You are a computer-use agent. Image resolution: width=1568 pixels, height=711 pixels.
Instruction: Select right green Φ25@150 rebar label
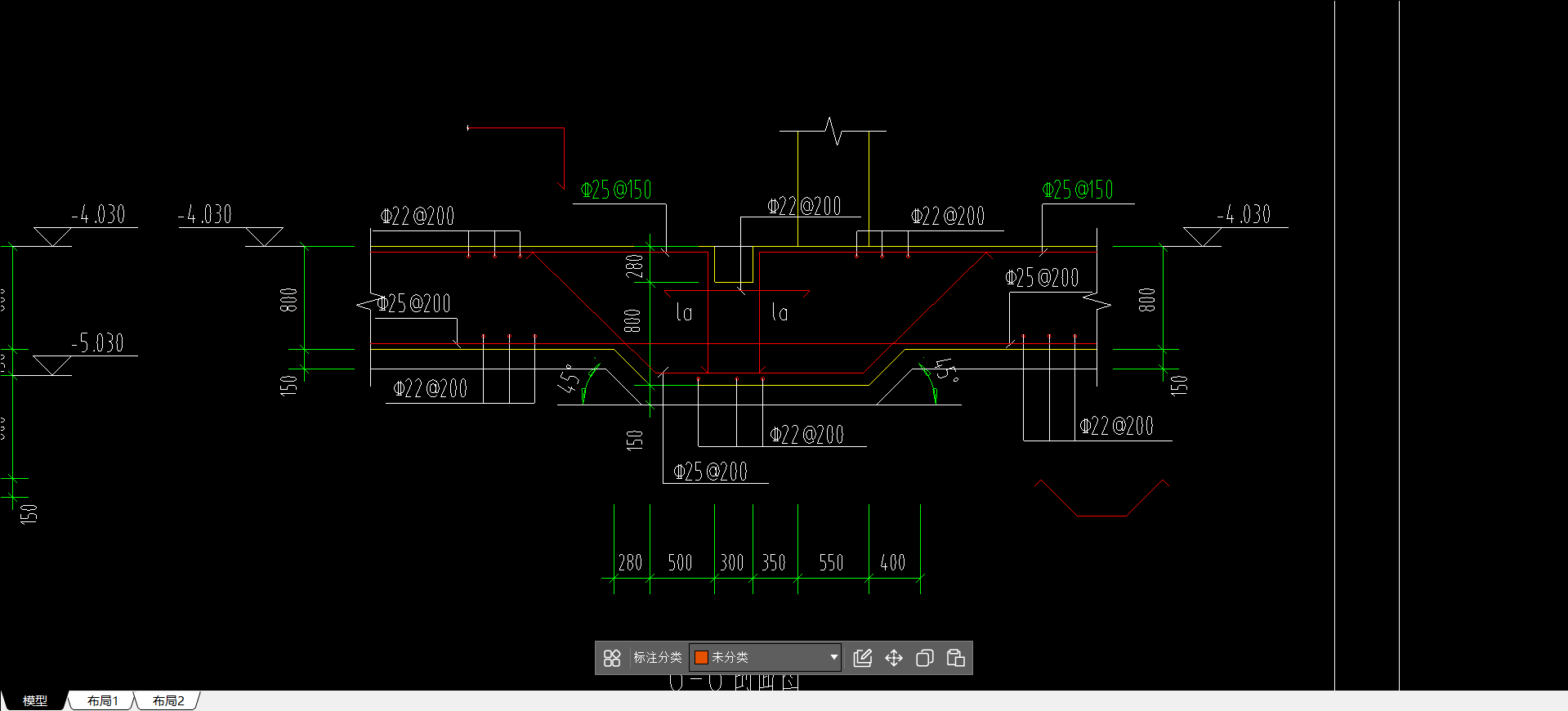[1078, 190]
